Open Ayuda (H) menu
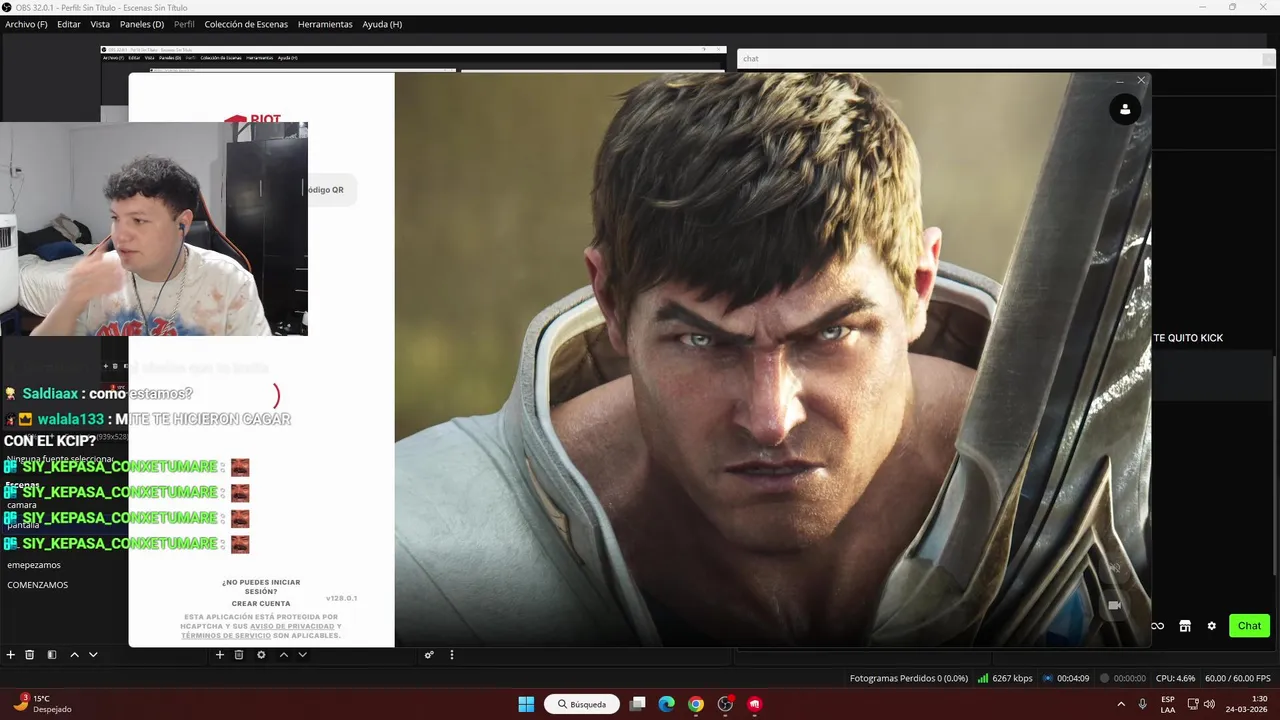Image resolution: width=1280 pixels, height=720 pixels. 382,24
